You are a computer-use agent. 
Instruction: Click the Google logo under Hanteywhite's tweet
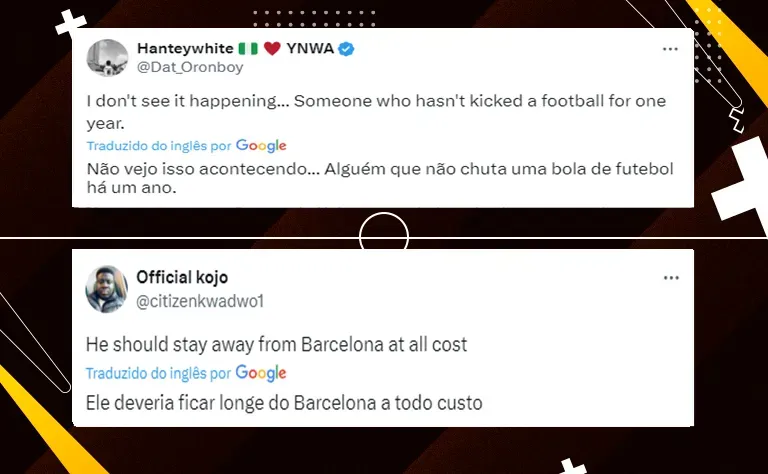click(x=261, y=146)
